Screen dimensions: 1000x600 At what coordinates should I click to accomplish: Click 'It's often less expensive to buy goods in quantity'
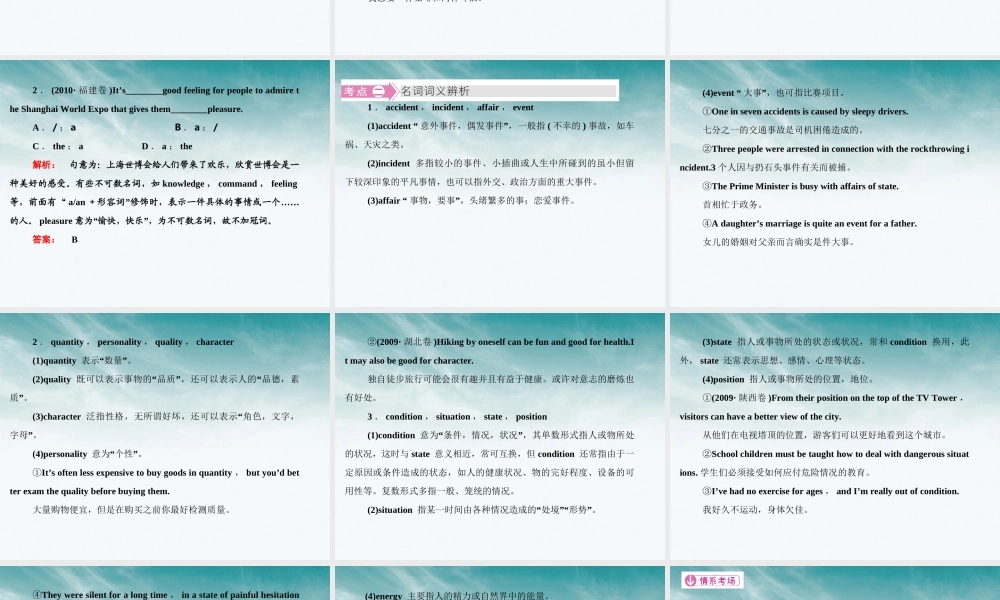tap(154, 482)
